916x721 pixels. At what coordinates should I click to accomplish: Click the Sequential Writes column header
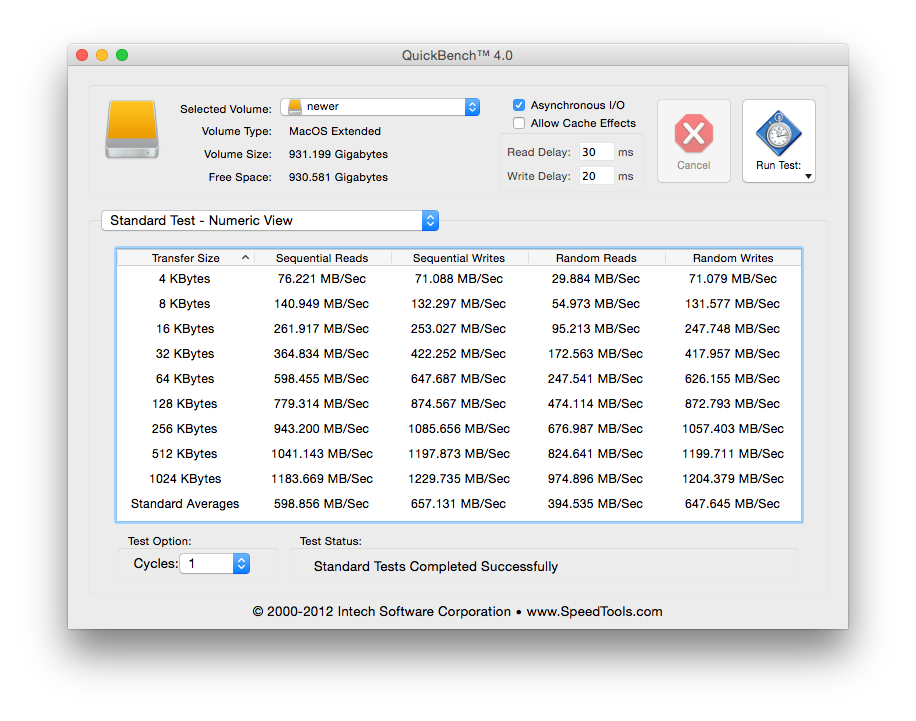[459, 258]
